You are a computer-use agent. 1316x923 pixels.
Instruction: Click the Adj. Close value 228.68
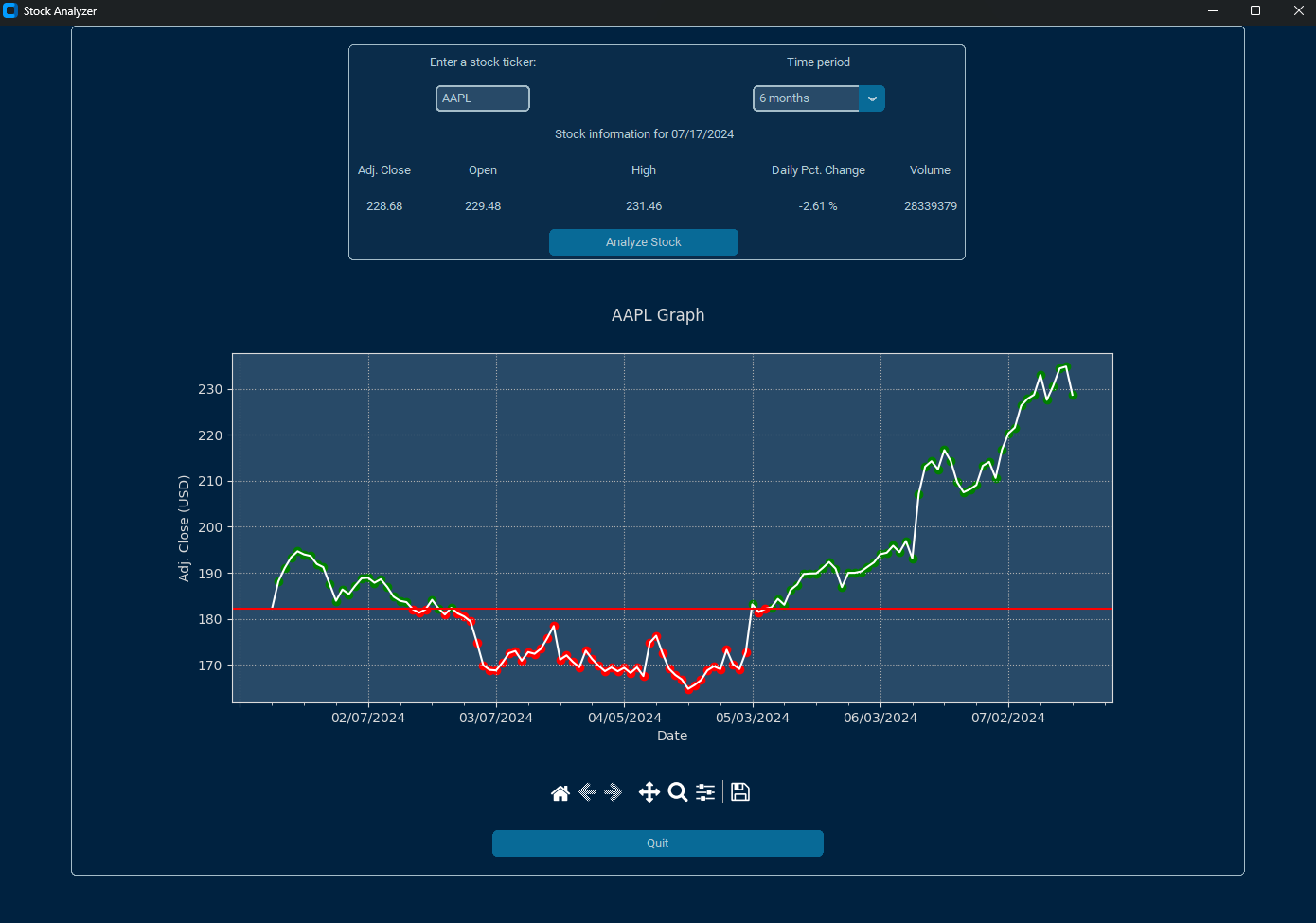384,206
